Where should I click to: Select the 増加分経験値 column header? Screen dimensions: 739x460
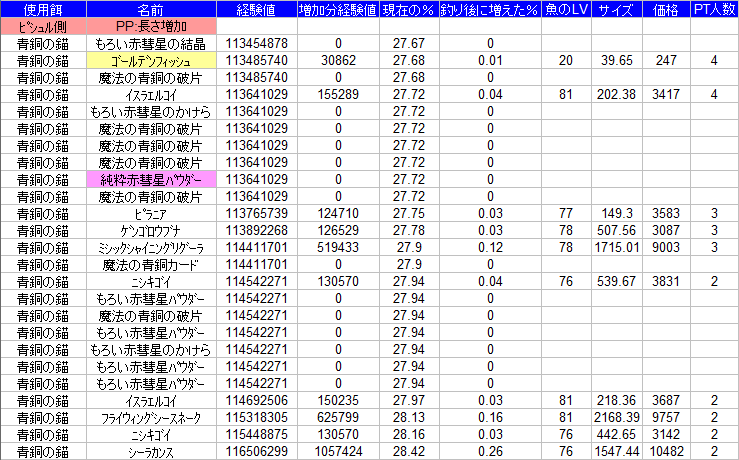337,9
